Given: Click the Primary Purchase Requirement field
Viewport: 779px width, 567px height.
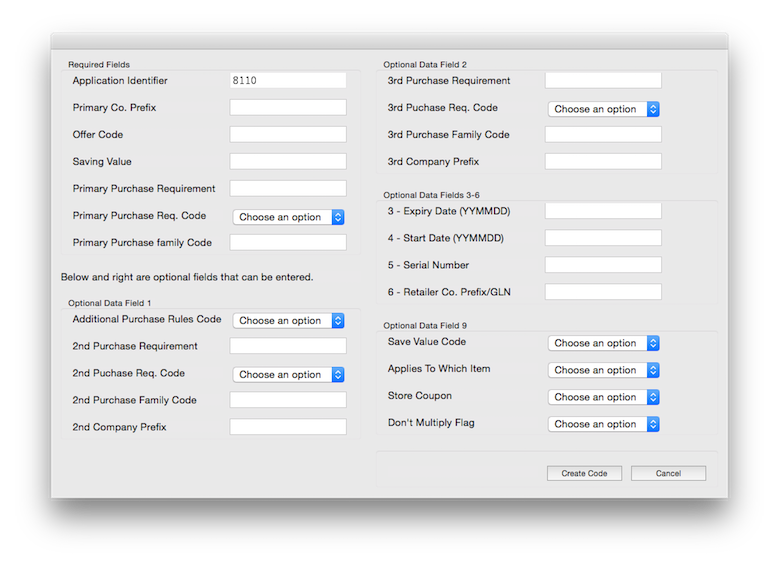Looking at the screenshot, I should (x=288, y=188).
